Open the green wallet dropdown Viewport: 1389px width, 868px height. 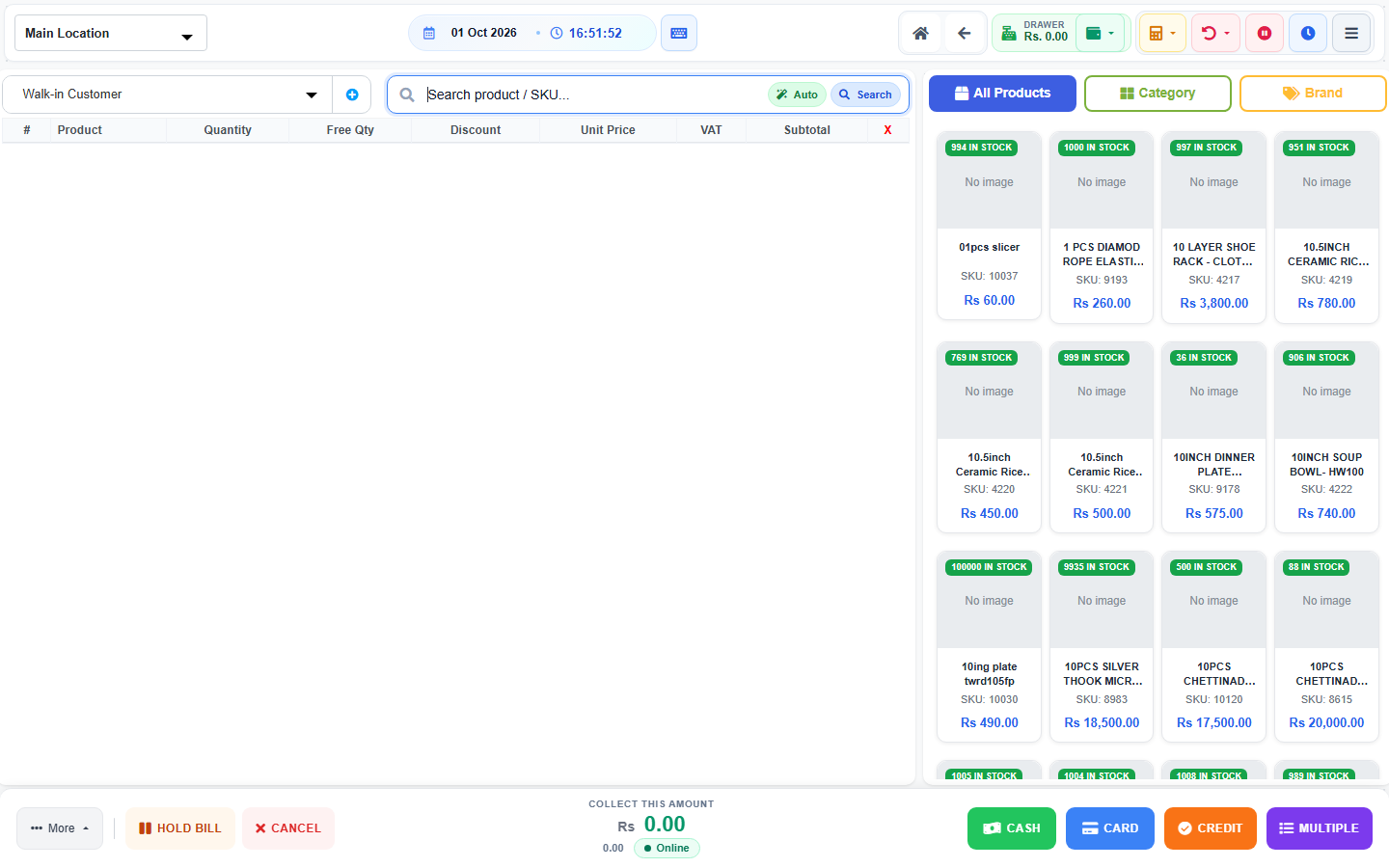(1100, 33)
